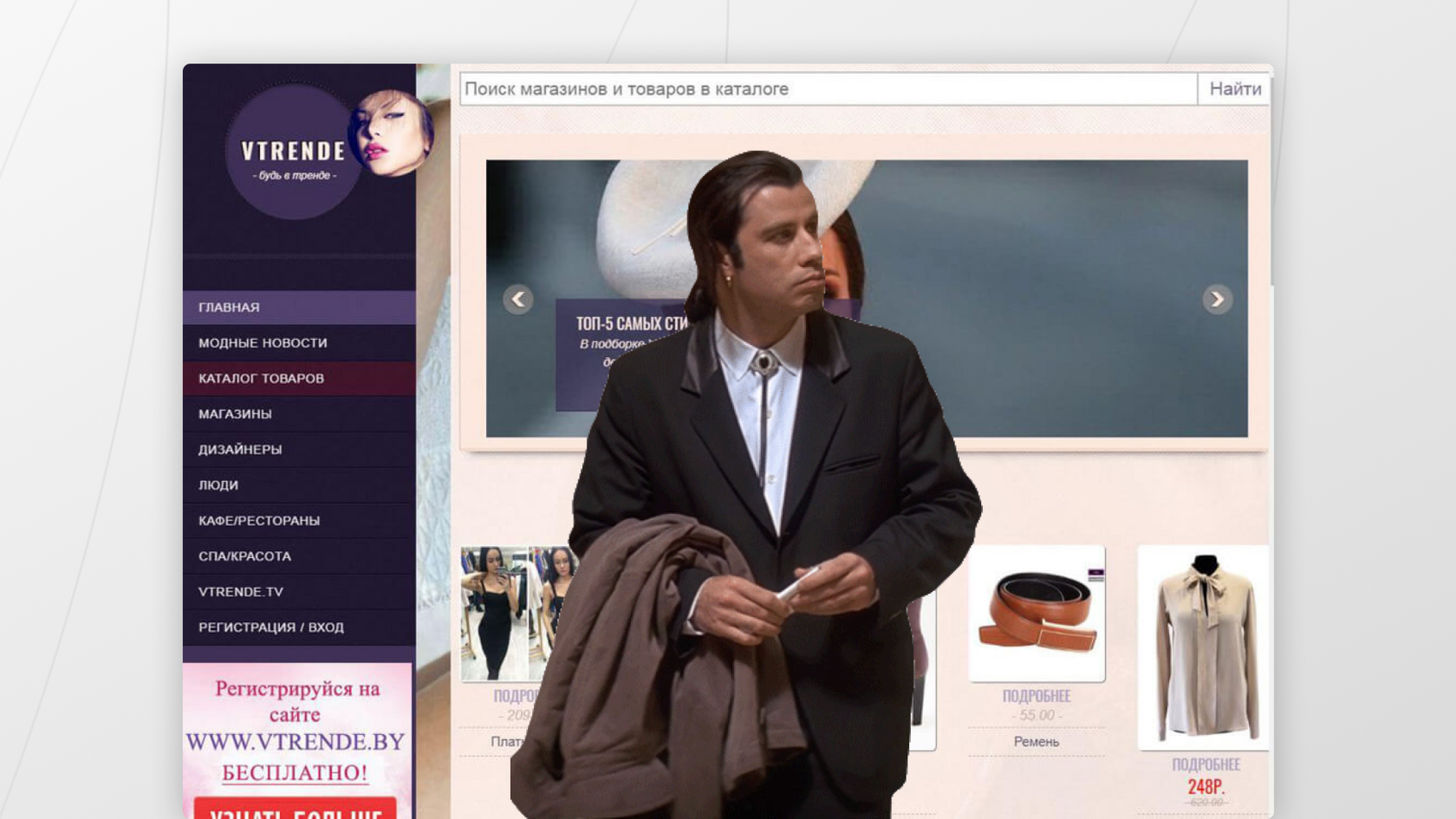This screenshot has width=1456, height=819.
Task: Click the Ремень product name
Action: [1037, 742]
